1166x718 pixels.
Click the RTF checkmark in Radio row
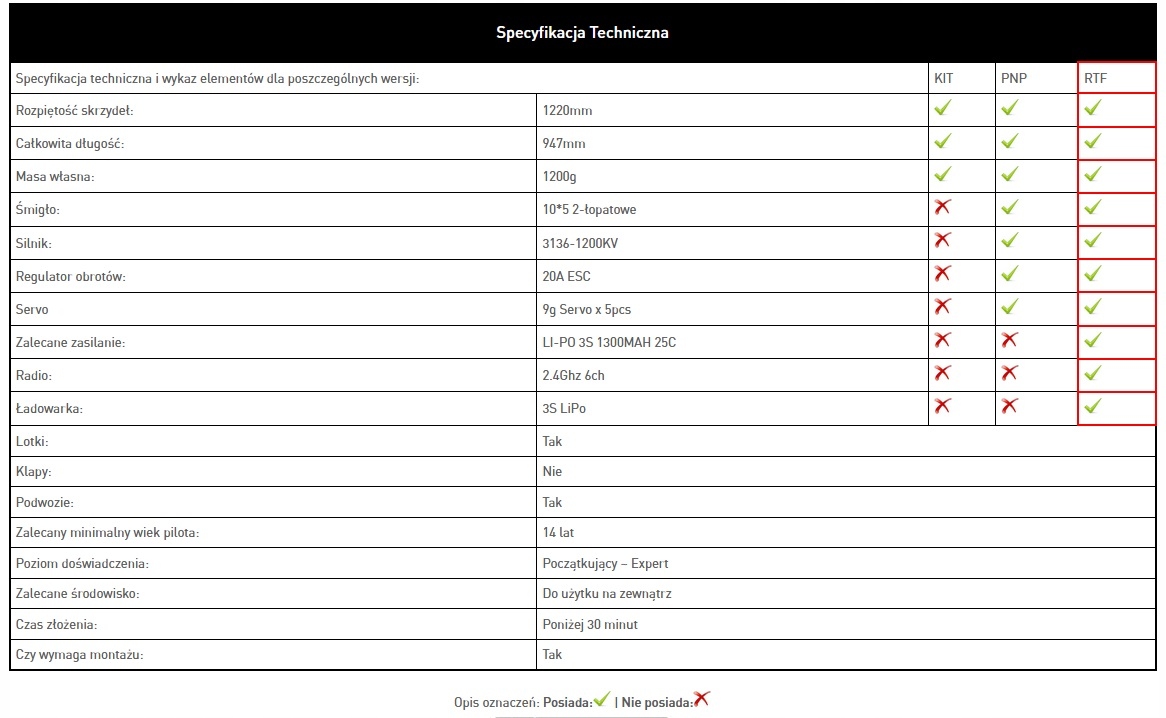point(1092,373)
